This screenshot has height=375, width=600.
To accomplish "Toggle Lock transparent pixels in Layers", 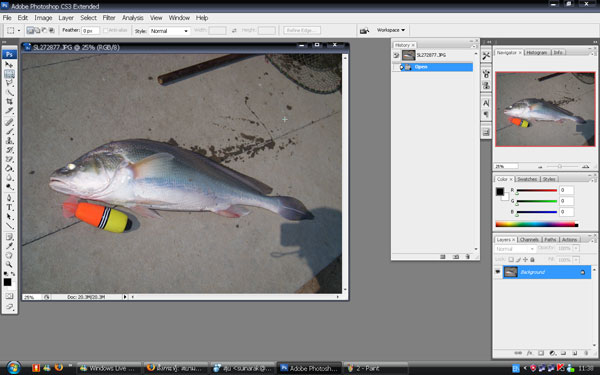I will (511, 259).
